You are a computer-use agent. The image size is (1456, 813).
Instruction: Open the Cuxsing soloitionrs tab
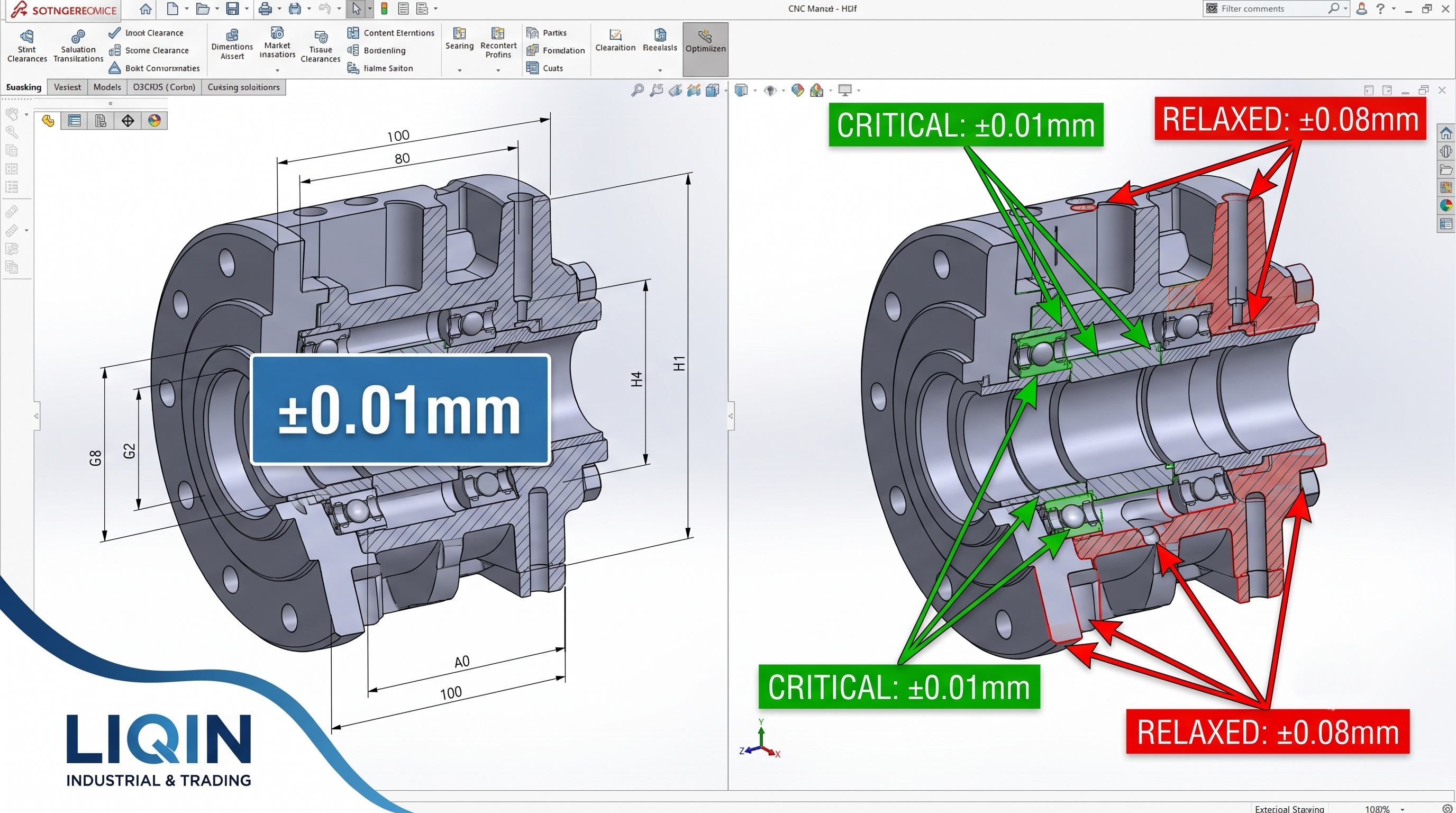click(243, 87)
